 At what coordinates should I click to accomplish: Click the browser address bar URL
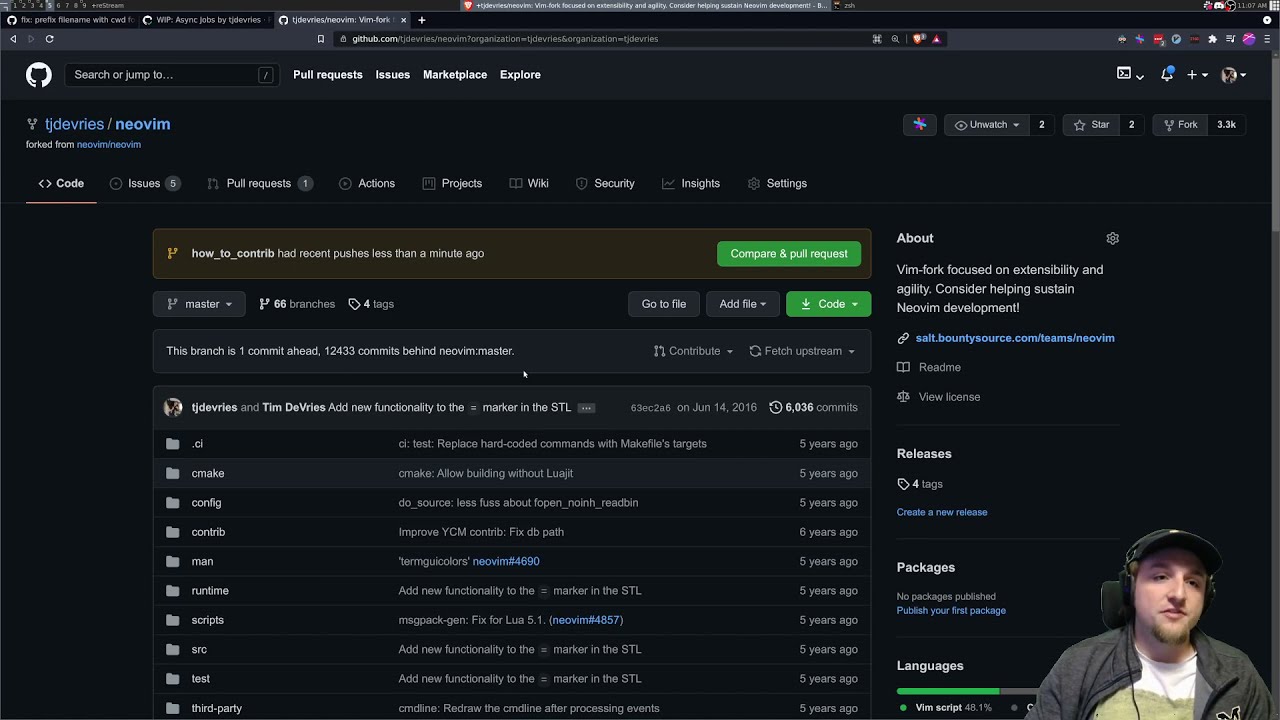coord(505,39)
